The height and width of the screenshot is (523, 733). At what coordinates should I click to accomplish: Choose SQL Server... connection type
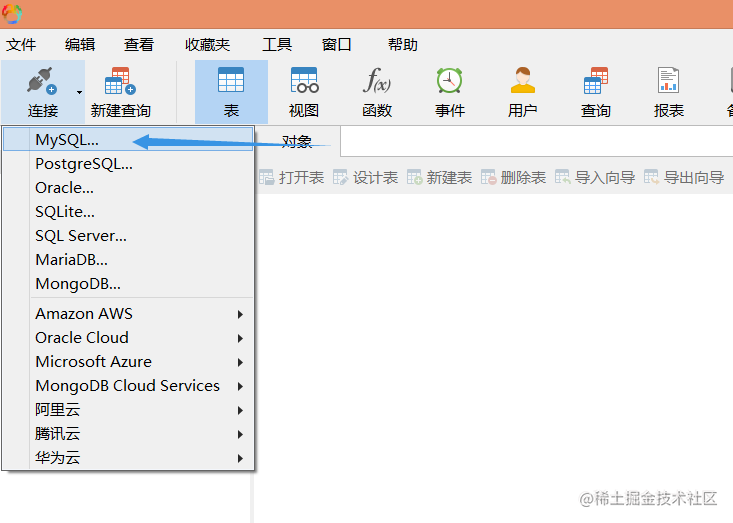click(x=128, y=236)
